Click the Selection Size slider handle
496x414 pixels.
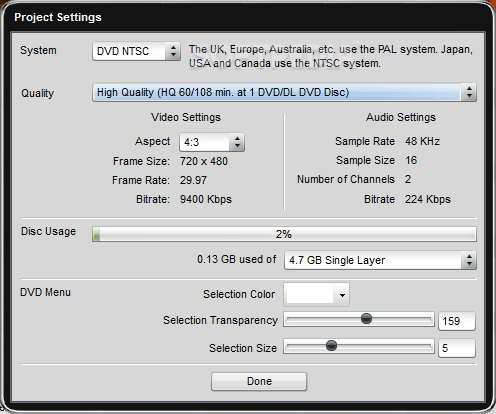coord(331,346)
